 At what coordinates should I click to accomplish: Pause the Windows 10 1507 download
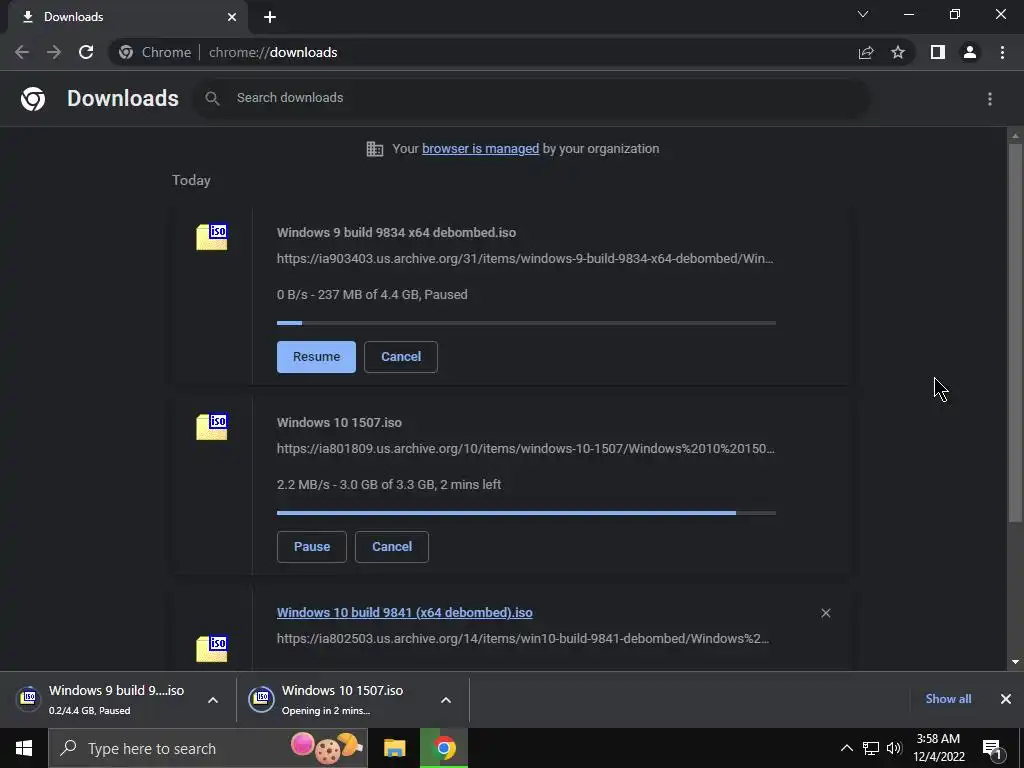pos(312,547)
